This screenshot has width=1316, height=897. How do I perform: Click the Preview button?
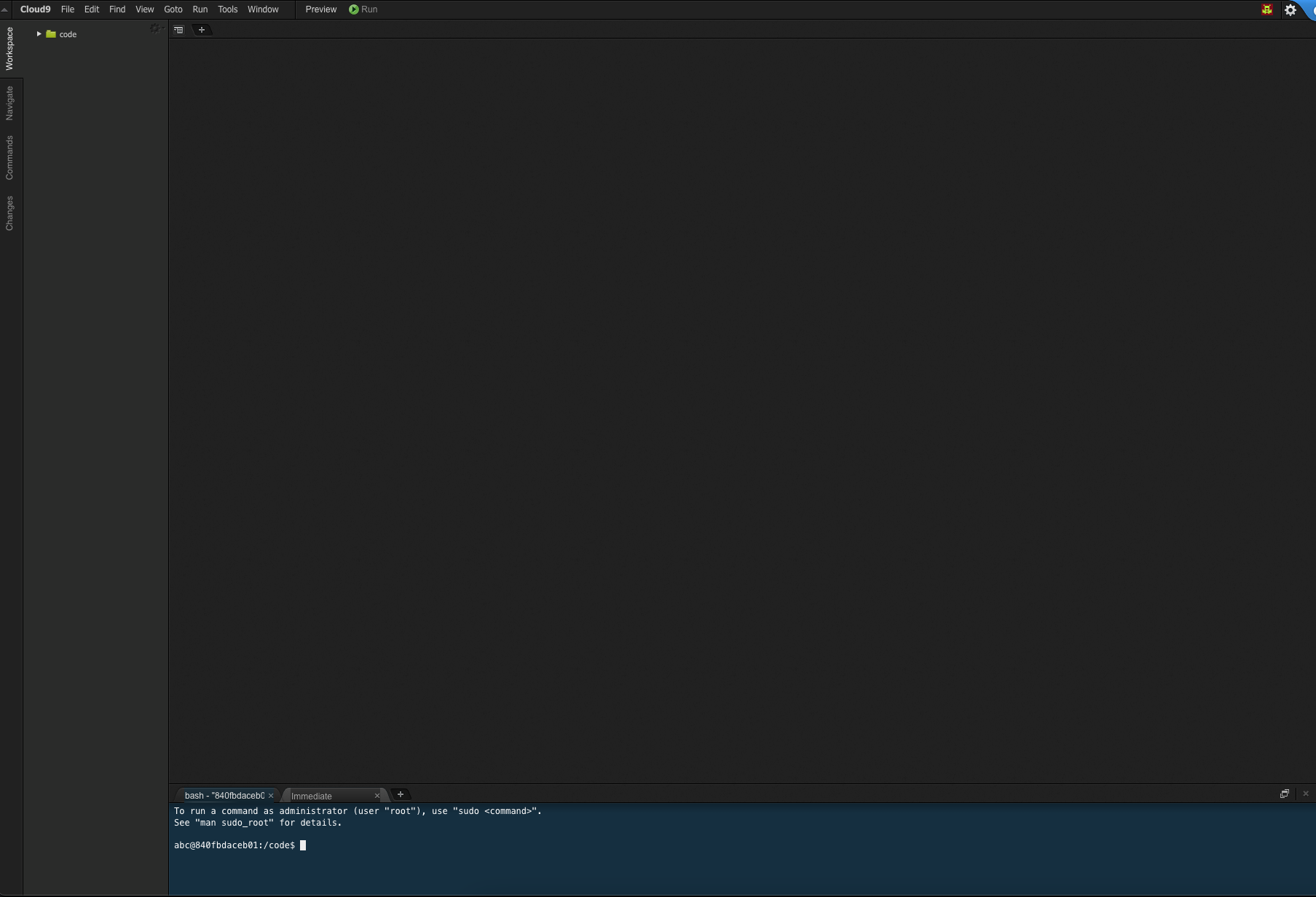[320, 9]
